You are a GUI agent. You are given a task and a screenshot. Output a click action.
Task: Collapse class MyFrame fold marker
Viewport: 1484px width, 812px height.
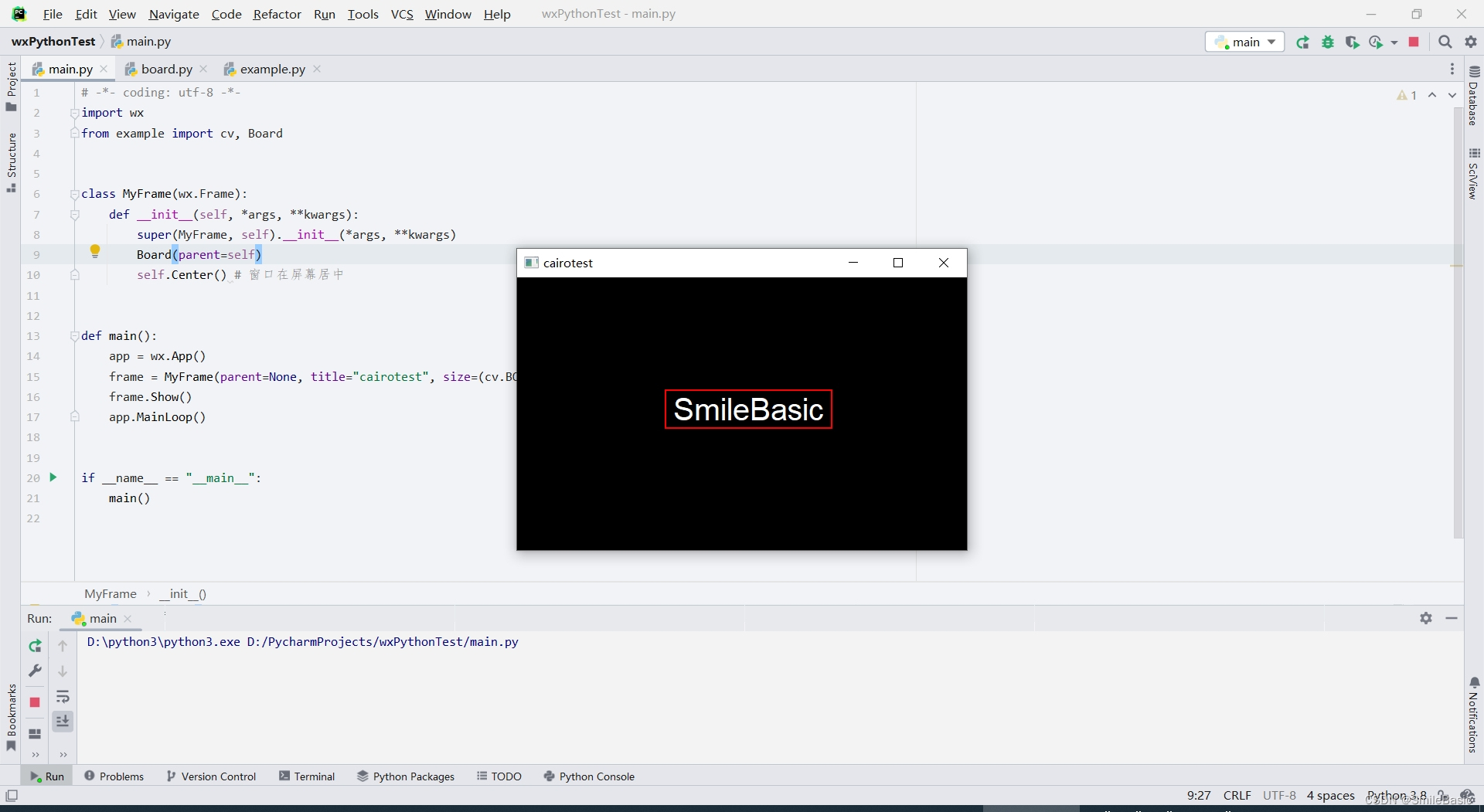75,194
